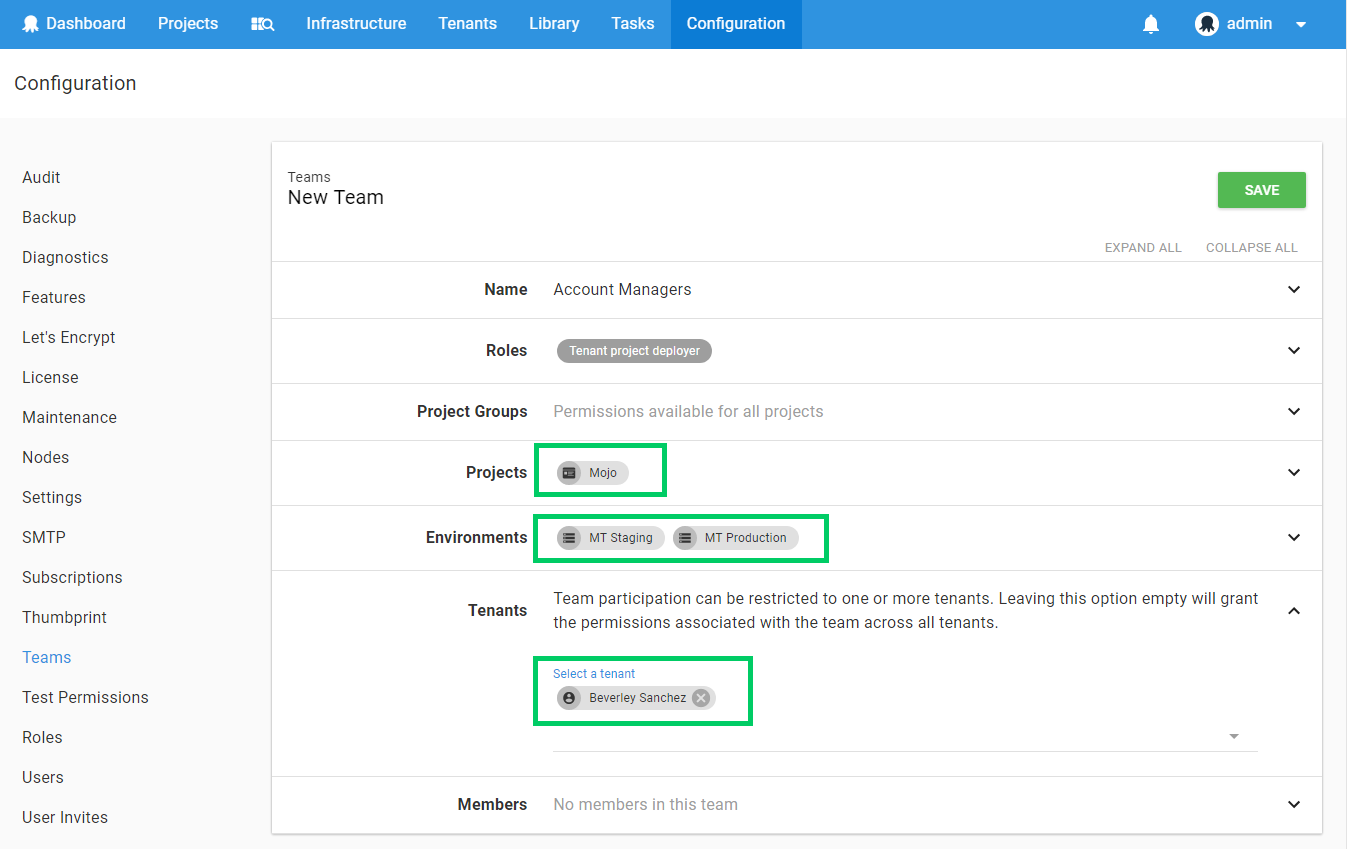Select the Configuration tab
The width and height of the screenshot is (1347, 849).
click(x=736, y=24)
